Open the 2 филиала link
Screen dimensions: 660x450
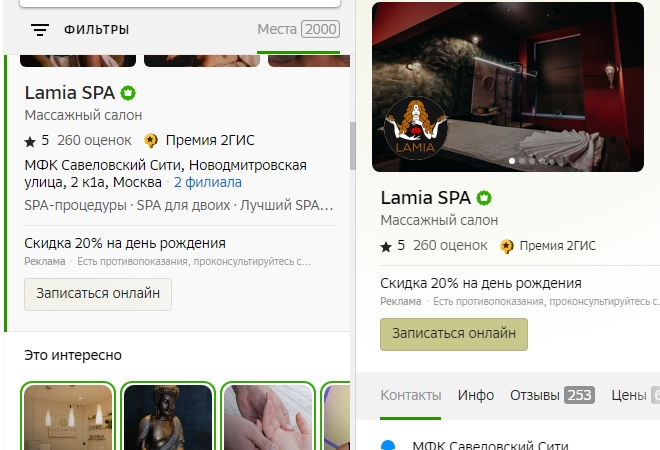tap(208, 183)
